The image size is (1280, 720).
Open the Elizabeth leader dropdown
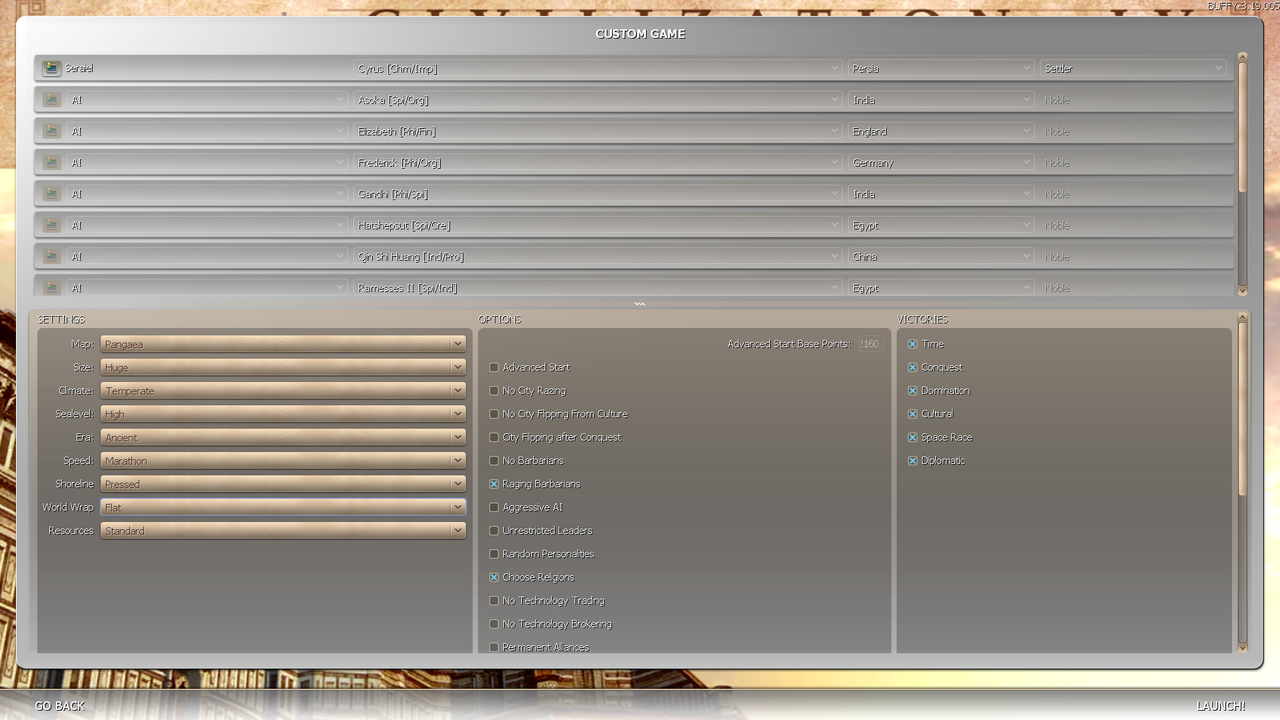598,131
